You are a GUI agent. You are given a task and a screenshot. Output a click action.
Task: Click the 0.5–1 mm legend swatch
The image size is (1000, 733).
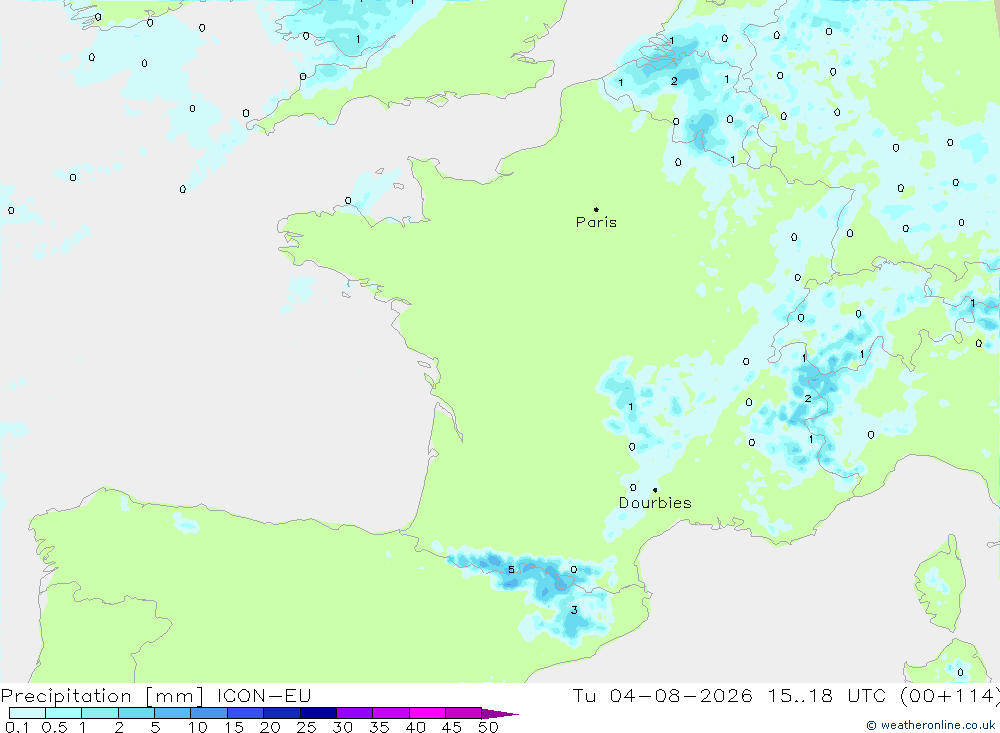tap(64, 713)
